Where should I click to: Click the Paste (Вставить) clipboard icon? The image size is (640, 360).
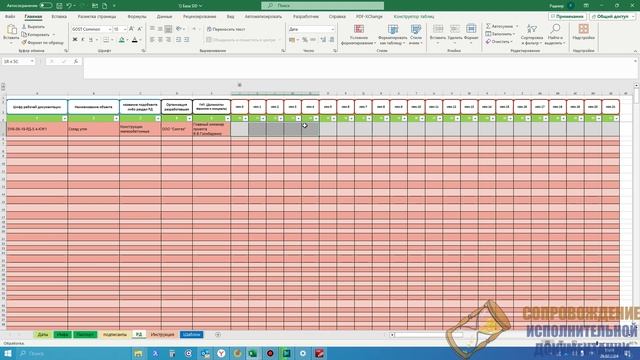click(x=11, y=30)
